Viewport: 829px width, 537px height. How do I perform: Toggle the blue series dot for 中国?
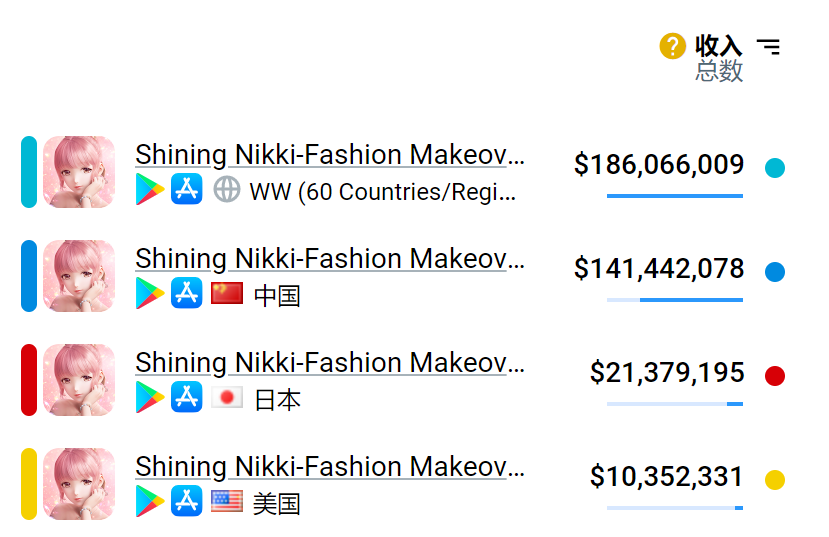(x=774, y=271)
